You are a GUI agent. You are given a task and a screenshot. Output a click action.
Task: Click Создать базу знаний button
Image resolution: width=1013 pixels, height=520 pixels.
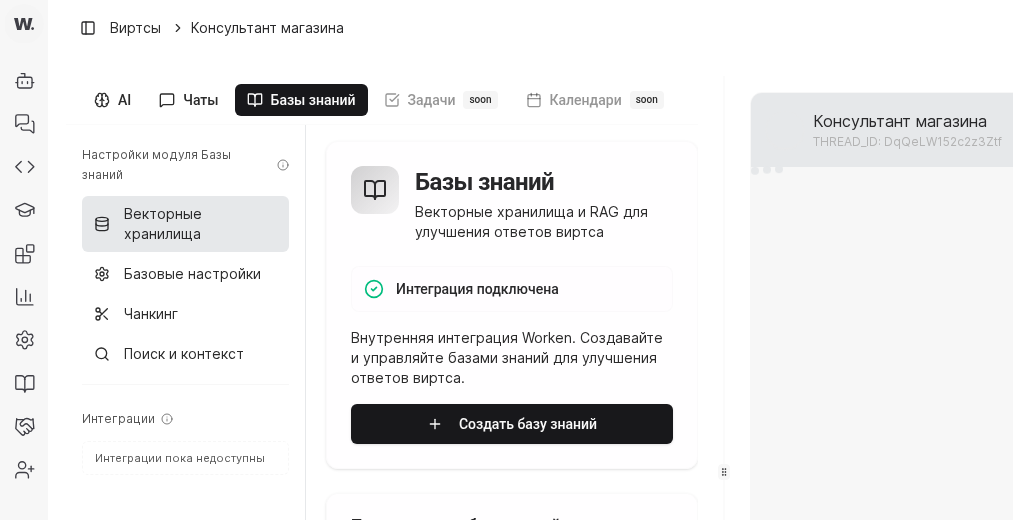pos(512,424)
